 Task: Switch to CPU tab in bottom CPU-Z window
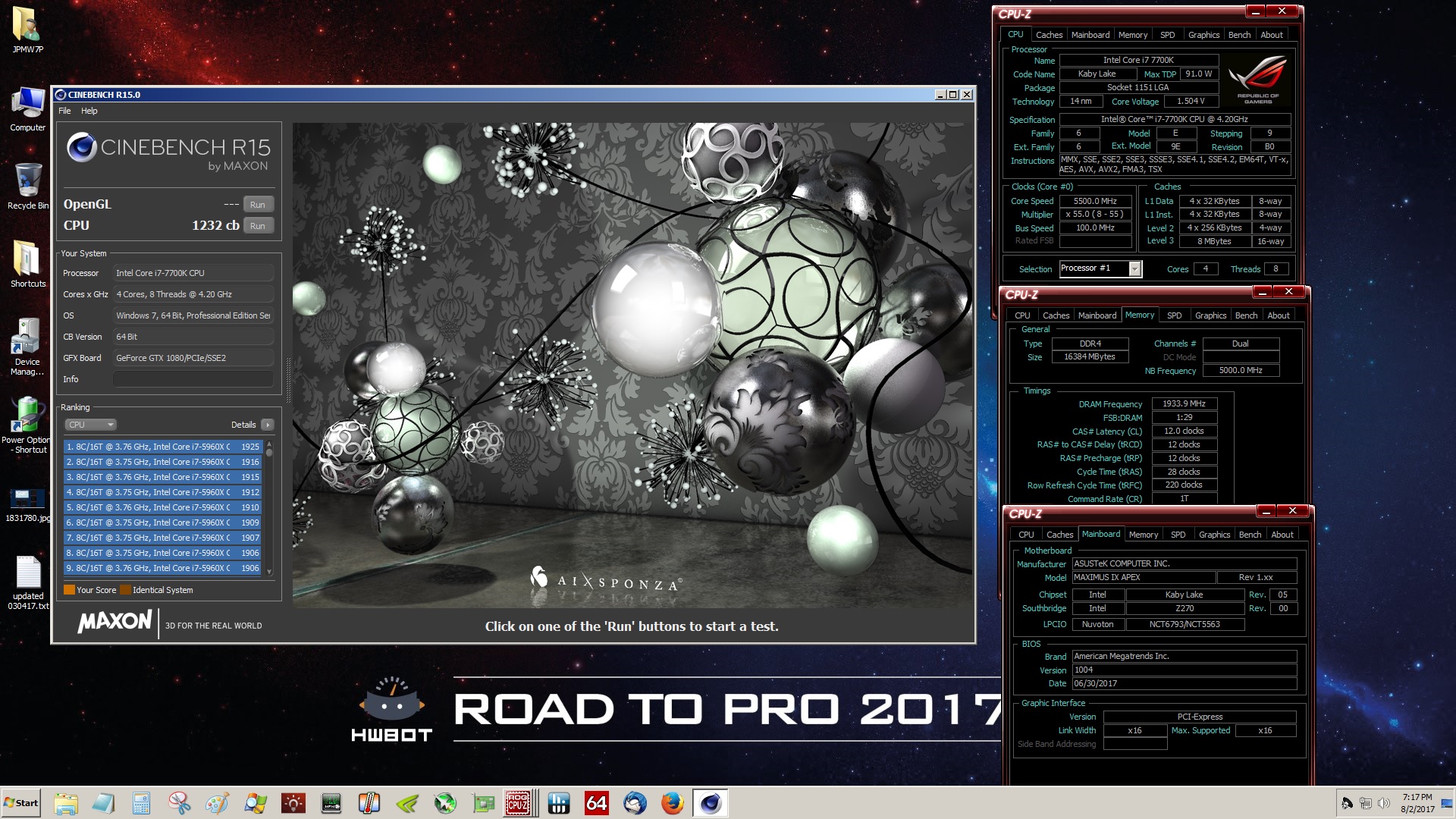pos(1026,535)
